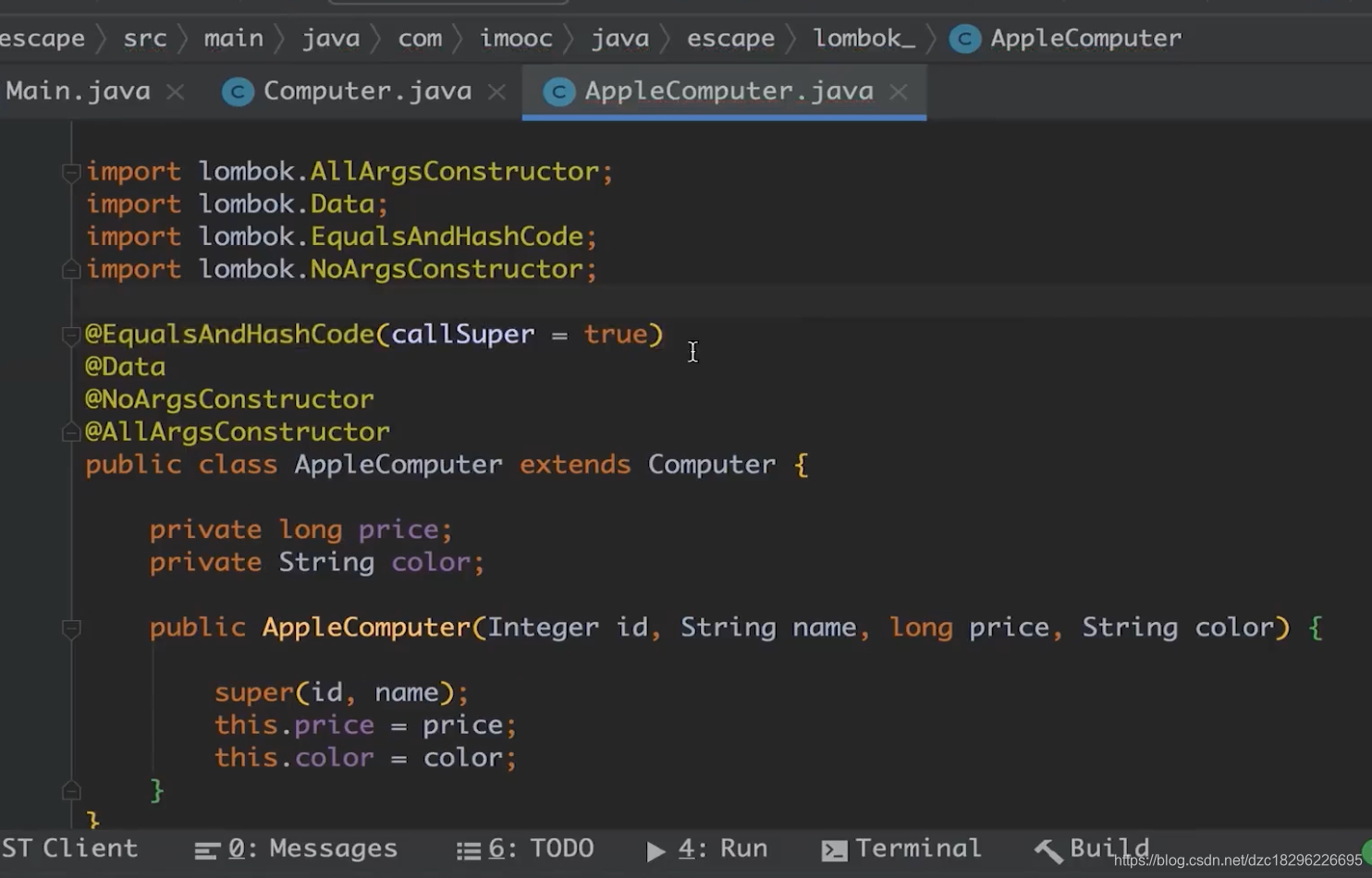Click the 'Integer id' constructor parameter

(568, 628)
